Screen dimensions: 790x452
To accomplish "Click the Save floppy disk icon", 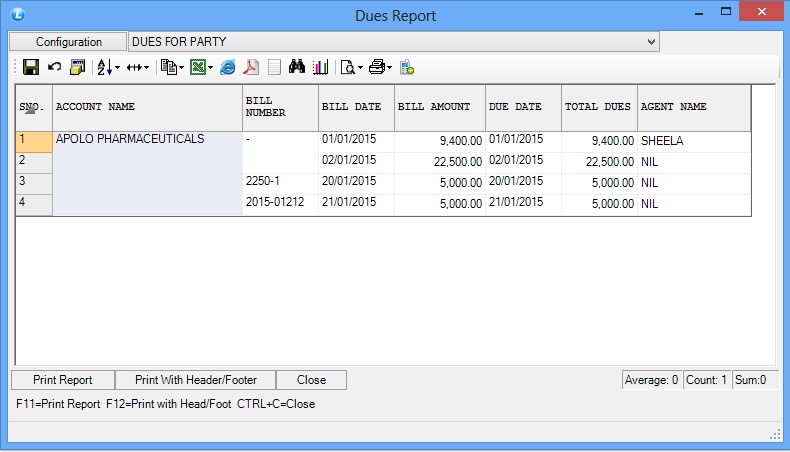I will click(31, 67).
